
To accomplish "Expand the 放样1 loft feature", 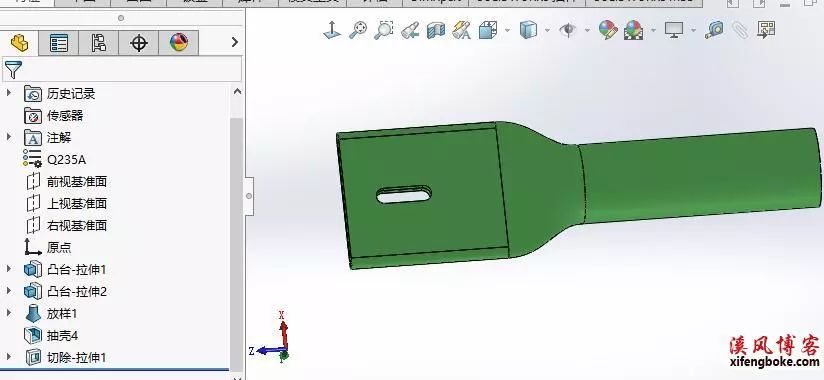I will click(x=8, y=313).
